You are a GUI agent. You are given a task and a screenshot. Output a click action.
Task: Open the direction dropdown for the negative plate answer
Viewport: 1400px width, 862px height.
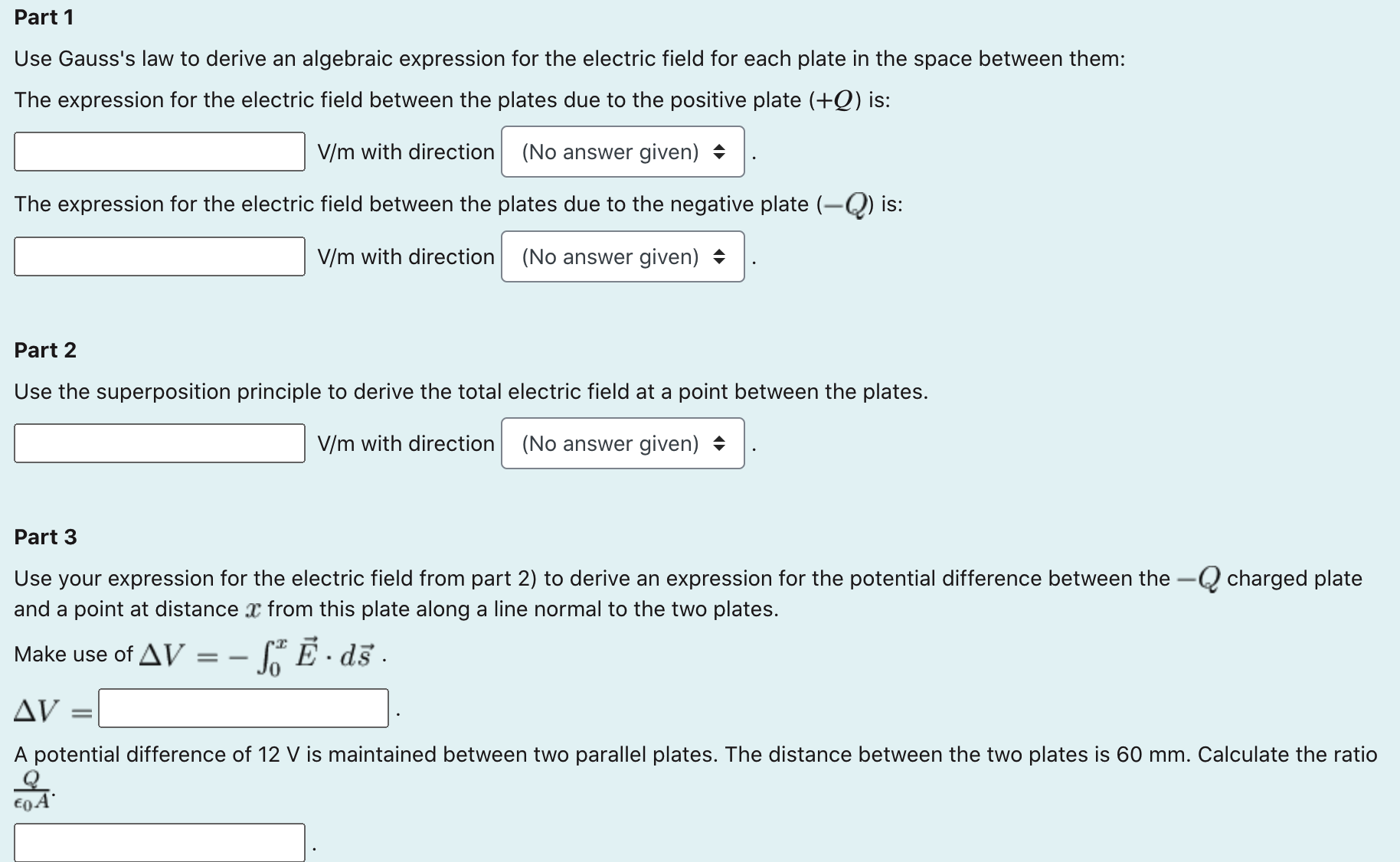click(x=622, y=256)
